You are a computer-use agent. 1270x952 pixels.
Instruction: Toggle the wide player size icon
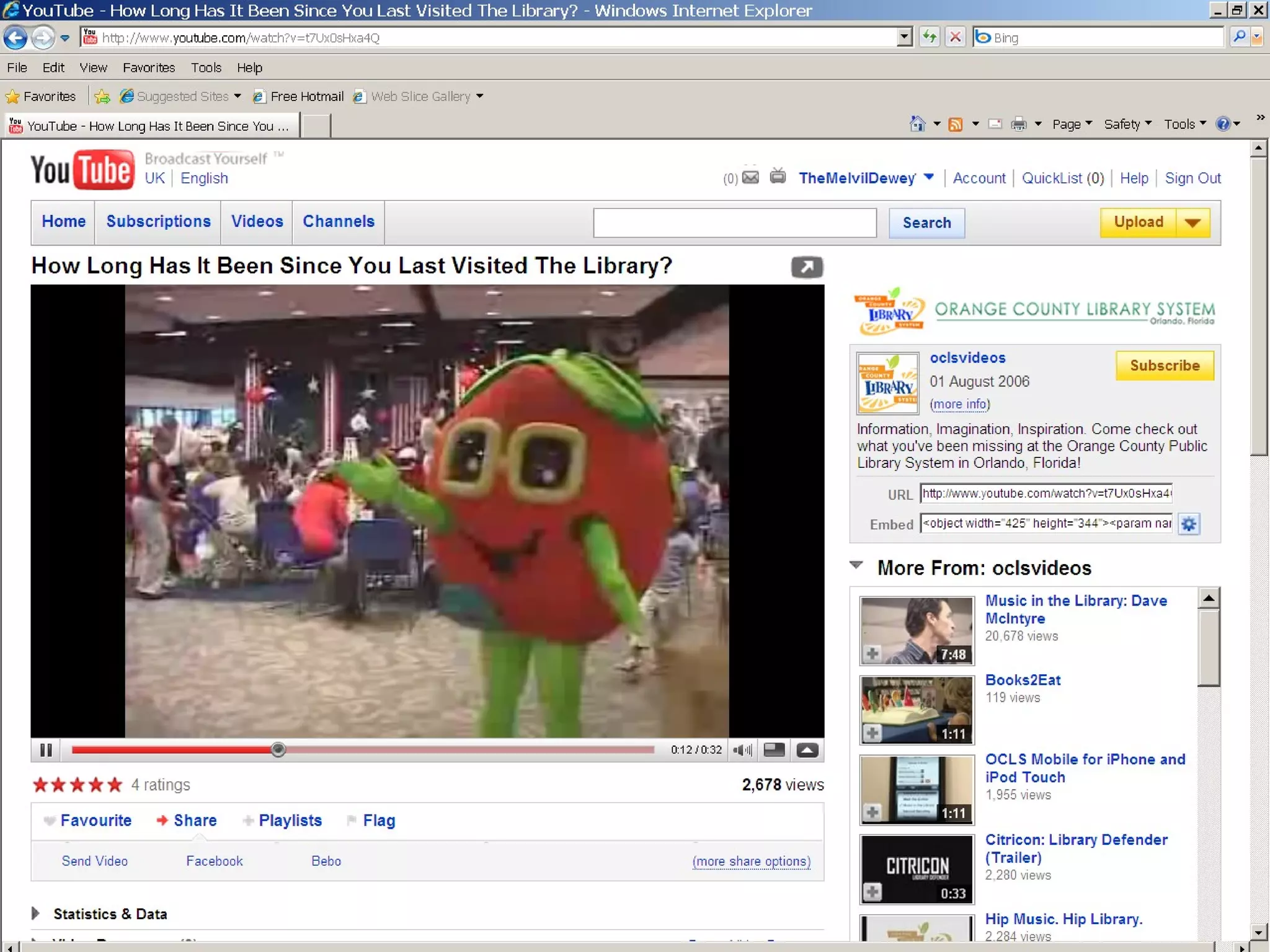[x=773, y=750]
